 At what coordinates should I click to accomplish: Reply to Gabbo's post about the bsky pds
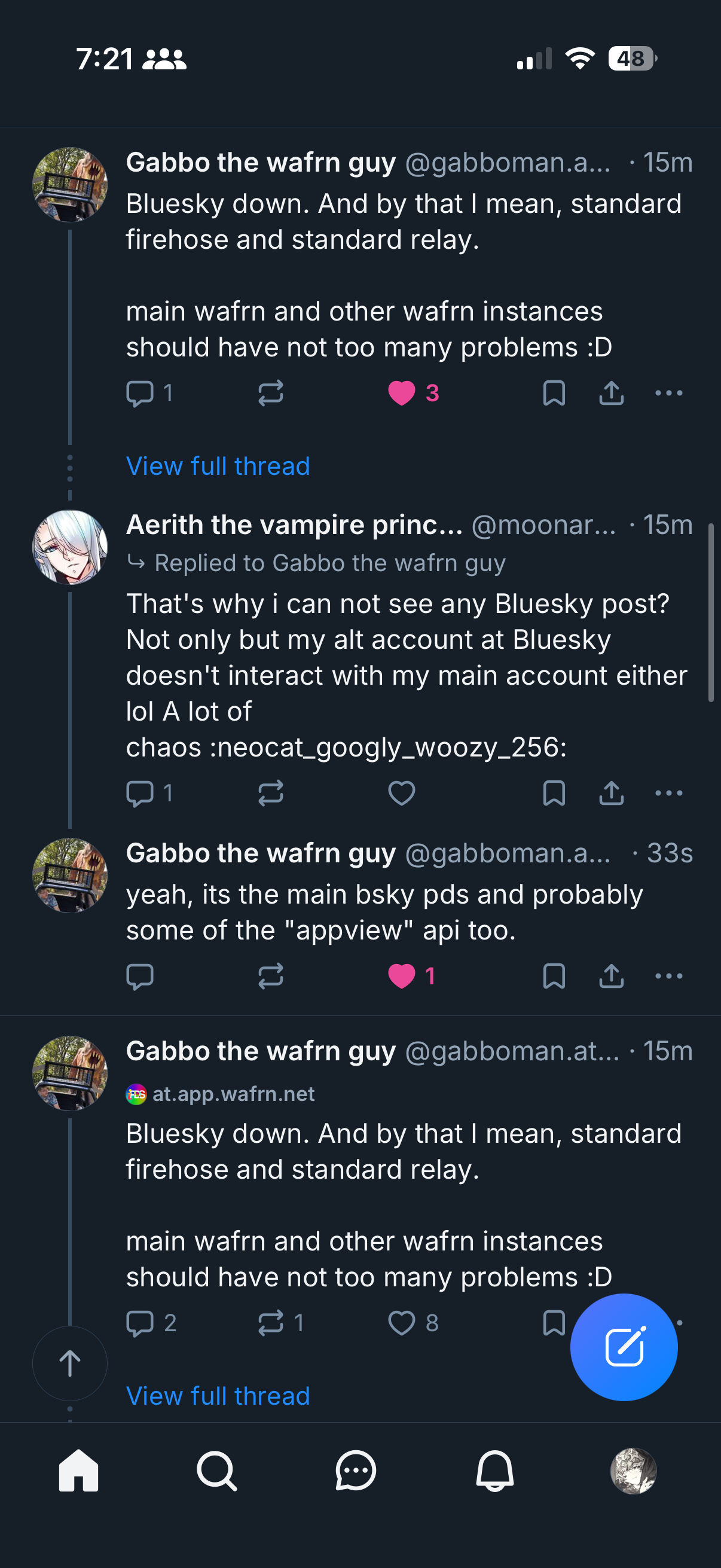139,977
